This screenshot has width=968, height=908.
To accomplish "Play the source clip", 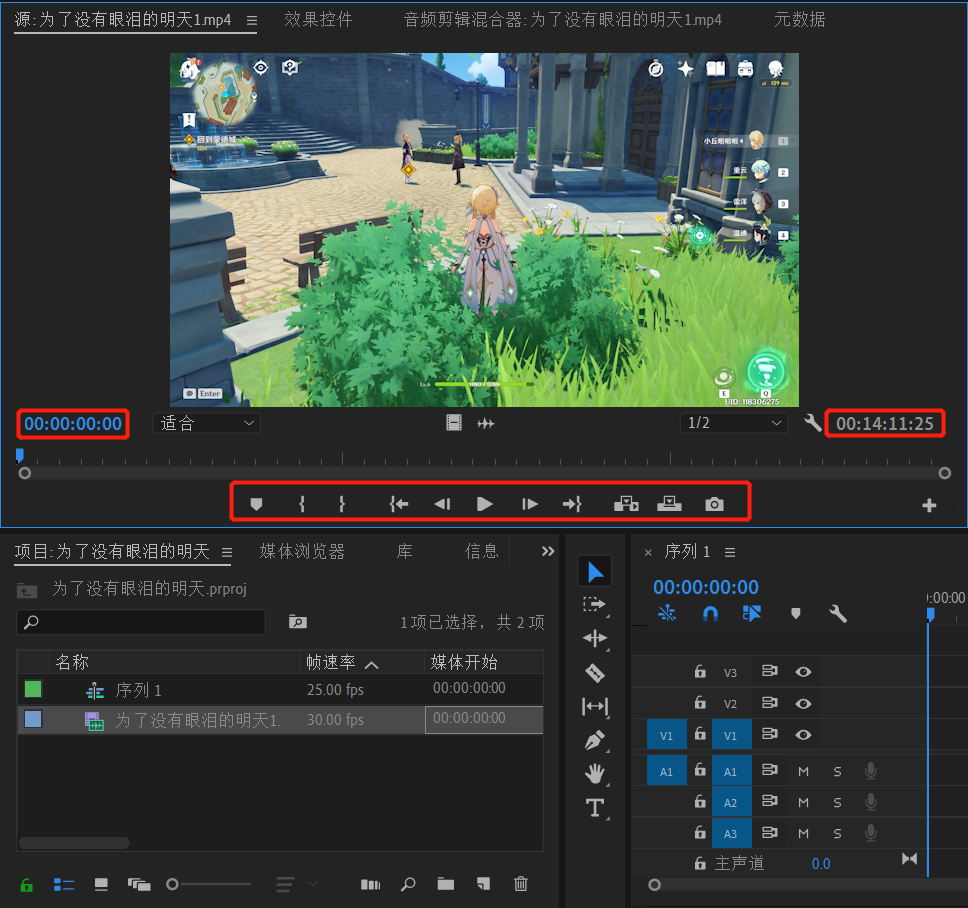I will coord(485,504).
